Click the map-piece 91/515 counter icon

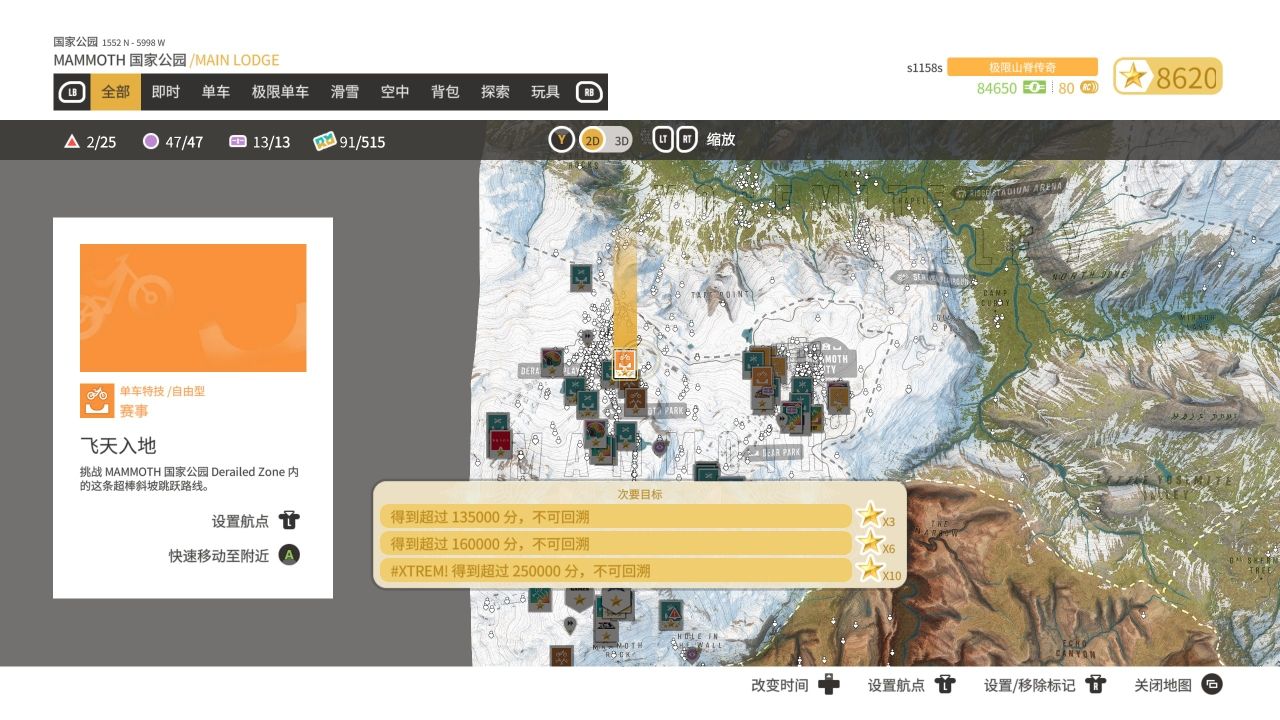pyautogui.click(x=324, y=142)
